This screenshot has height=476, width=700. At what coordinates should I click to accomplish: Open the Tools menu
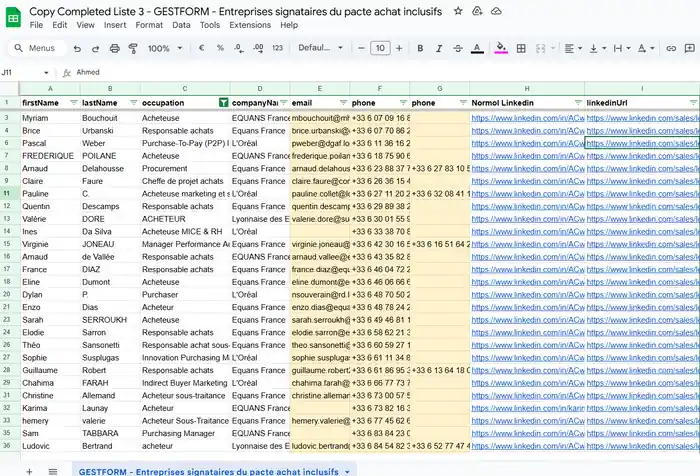coord(210,25)
